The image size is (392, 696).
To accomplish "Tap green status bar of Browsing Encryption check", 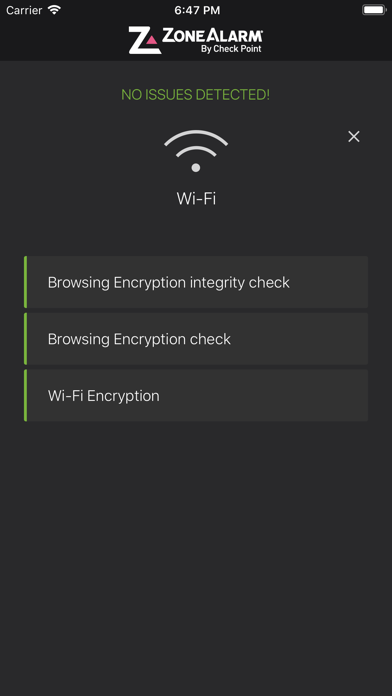I will click(x=25, y=339).
